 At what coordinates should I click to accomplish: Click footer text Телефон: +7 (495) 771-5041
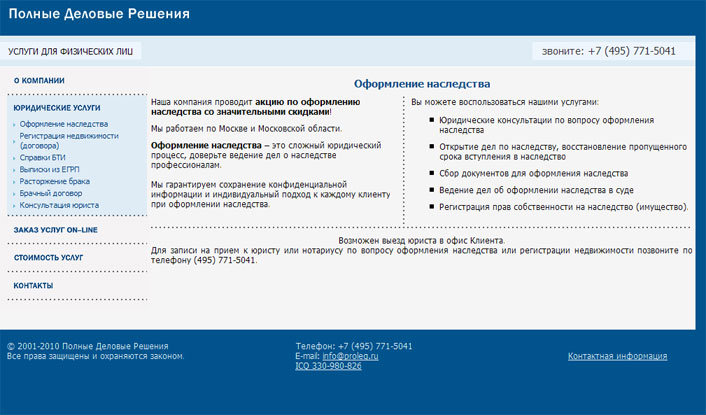354,346
